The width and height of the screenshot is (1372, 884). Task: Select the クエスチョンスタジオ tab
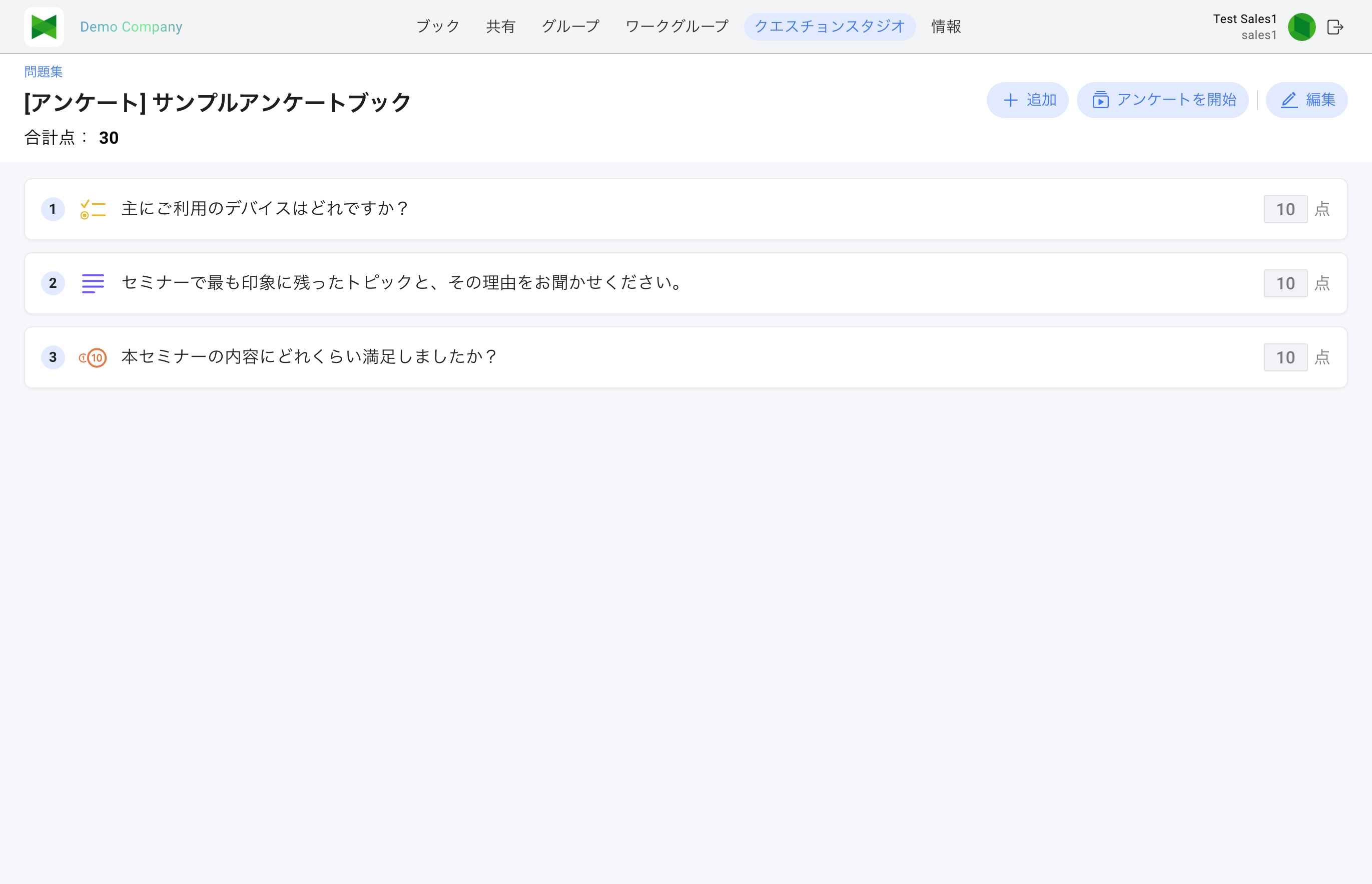(830, 27)
